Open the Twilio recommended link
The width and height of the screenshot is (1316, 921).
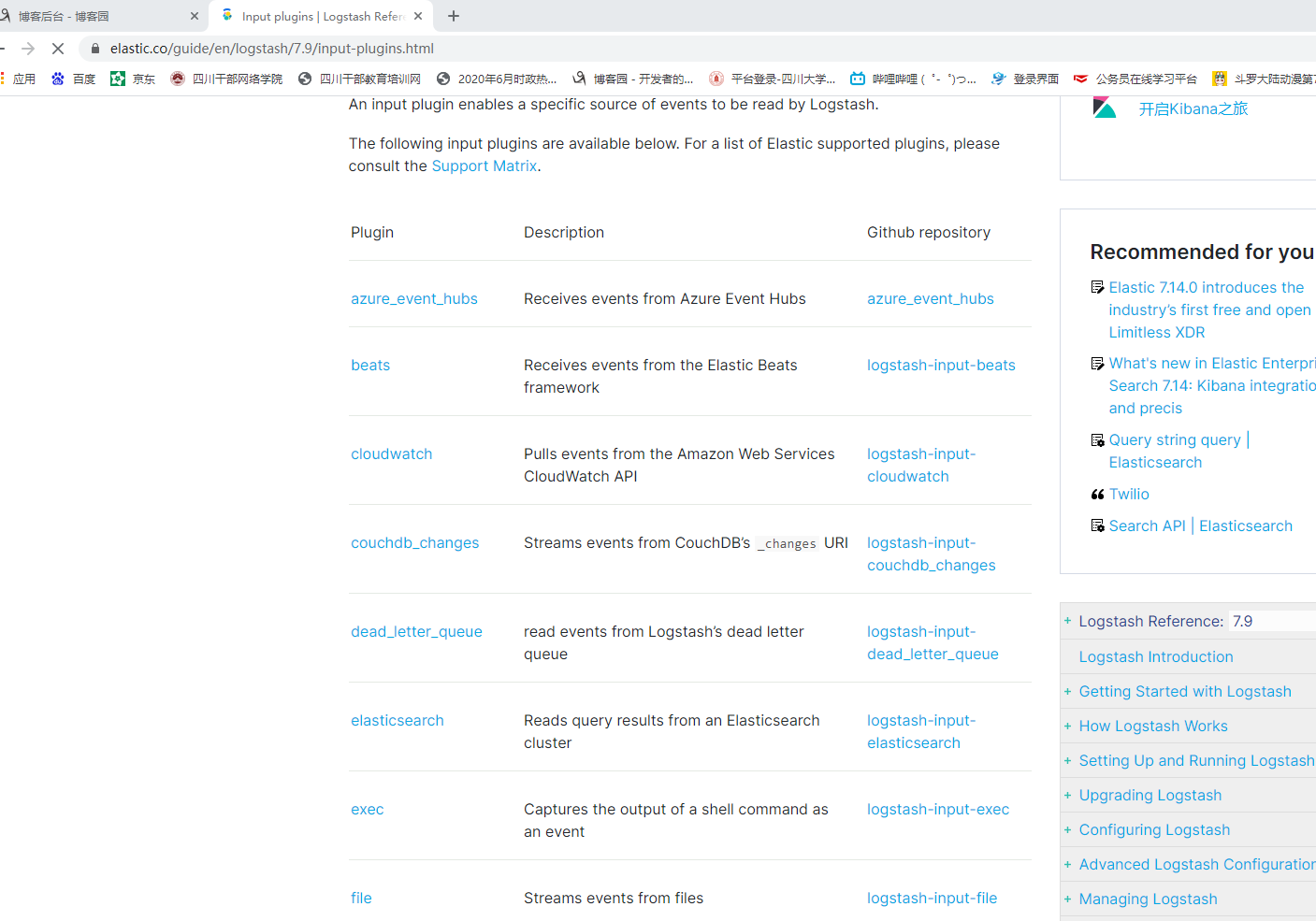tap(1129, 494)
